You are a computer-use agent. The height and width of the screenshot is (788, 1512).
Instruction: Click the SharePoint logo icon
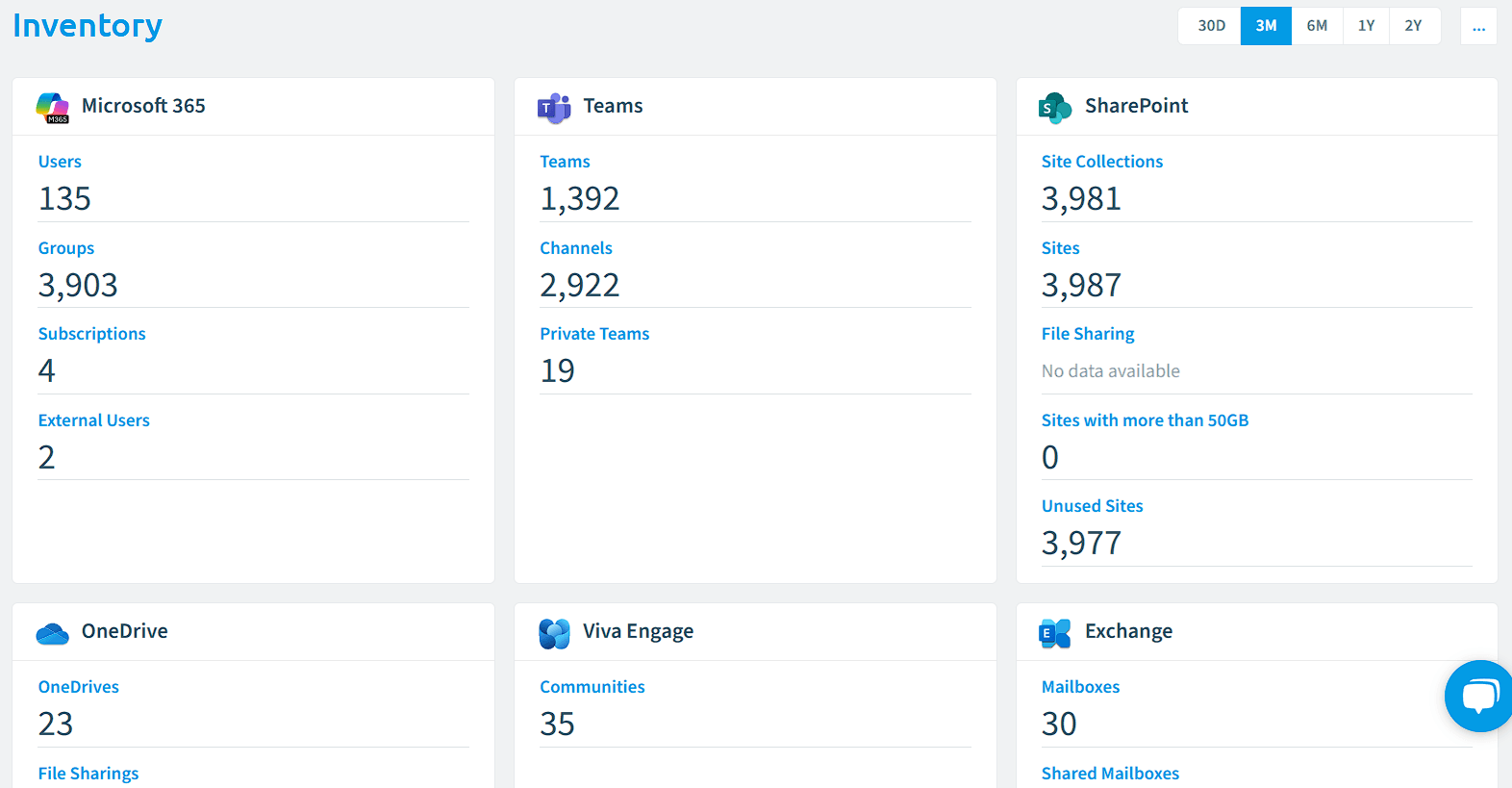[1055, 108]
